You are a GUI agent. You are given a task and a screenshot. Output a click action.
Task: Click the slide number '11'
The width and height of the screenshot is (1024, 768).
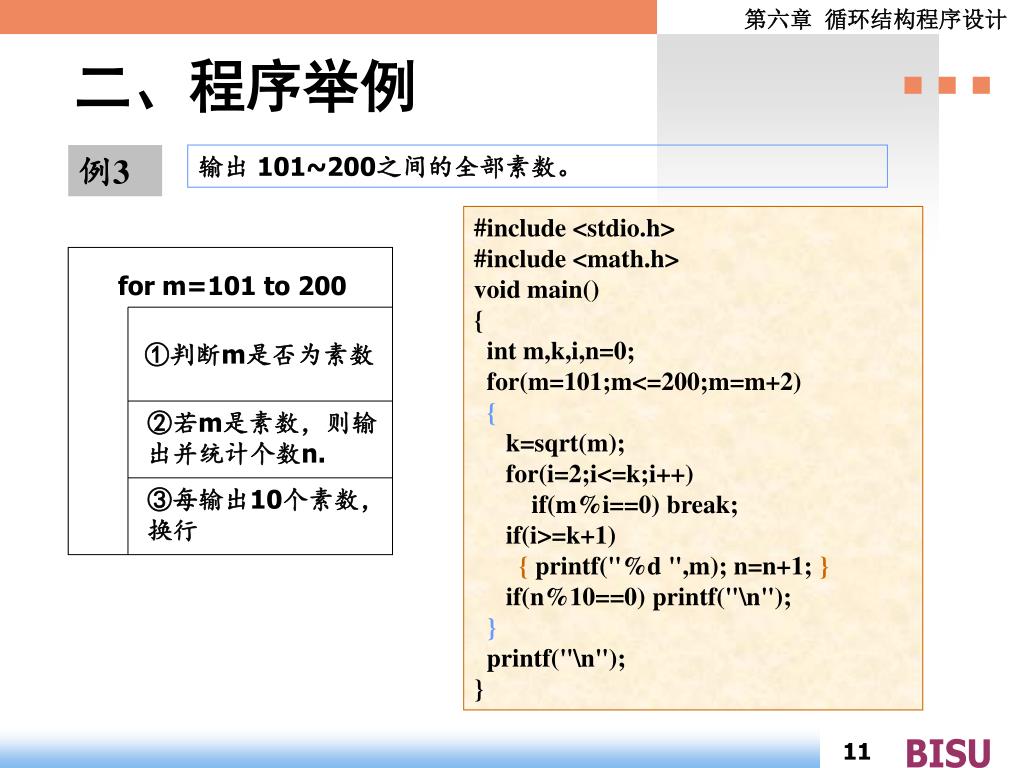857,751
